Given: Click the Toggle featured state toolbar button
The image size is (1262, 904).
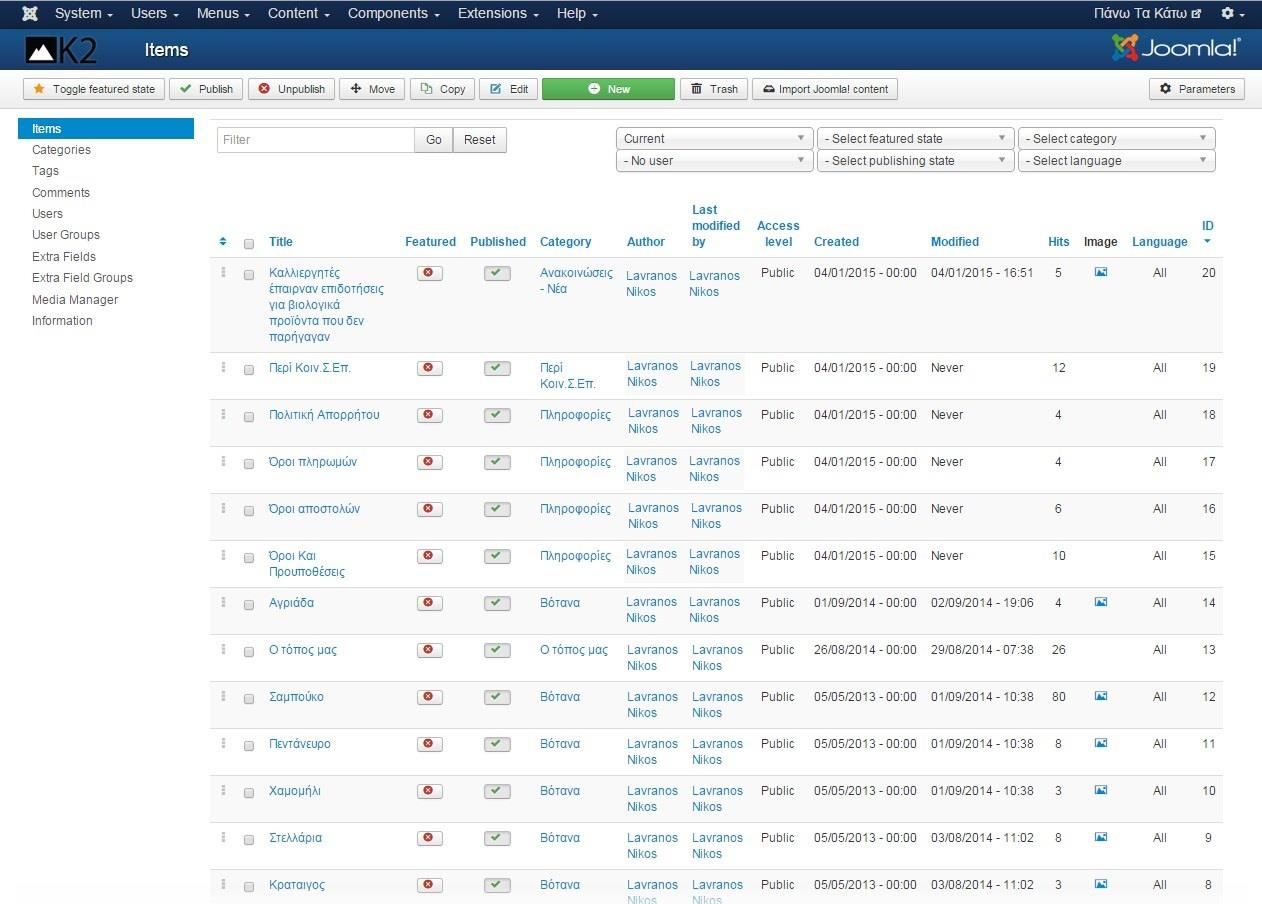Looking at the screenshot, I should click(x=94, y=89).
